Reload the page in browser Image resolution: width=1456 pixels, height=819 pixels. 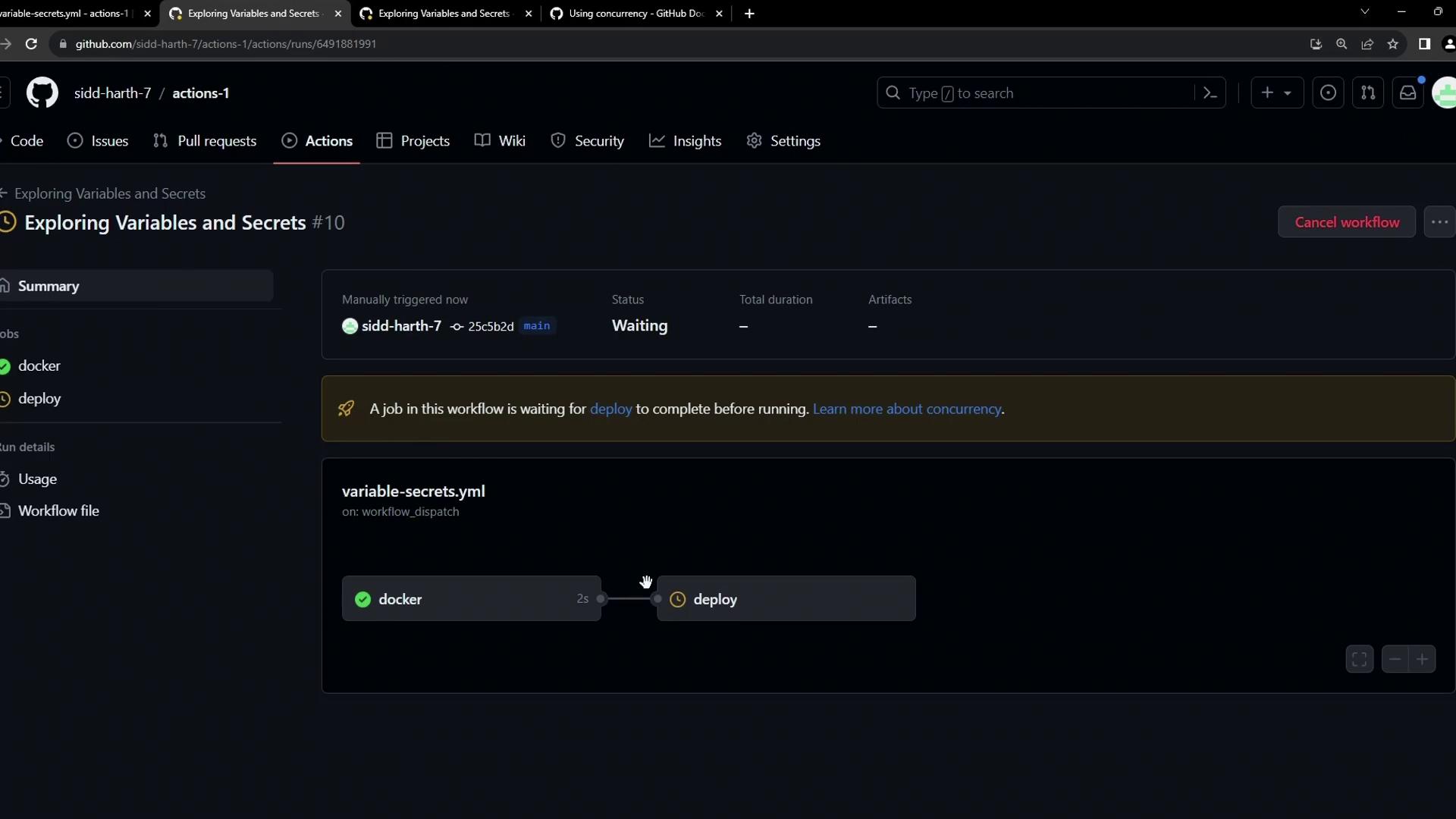(31, 44)
